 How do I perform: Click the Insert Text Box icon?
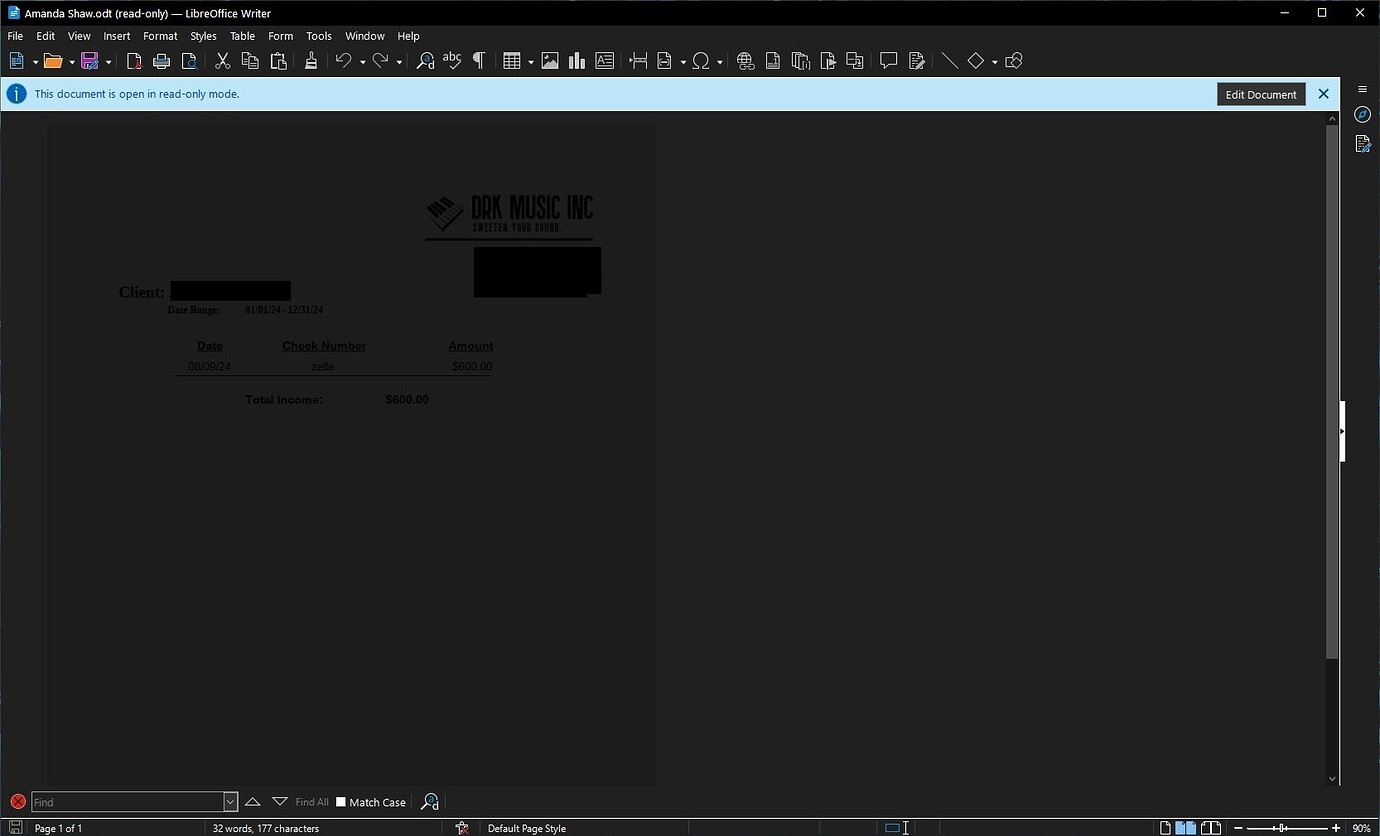pos(604,60)
